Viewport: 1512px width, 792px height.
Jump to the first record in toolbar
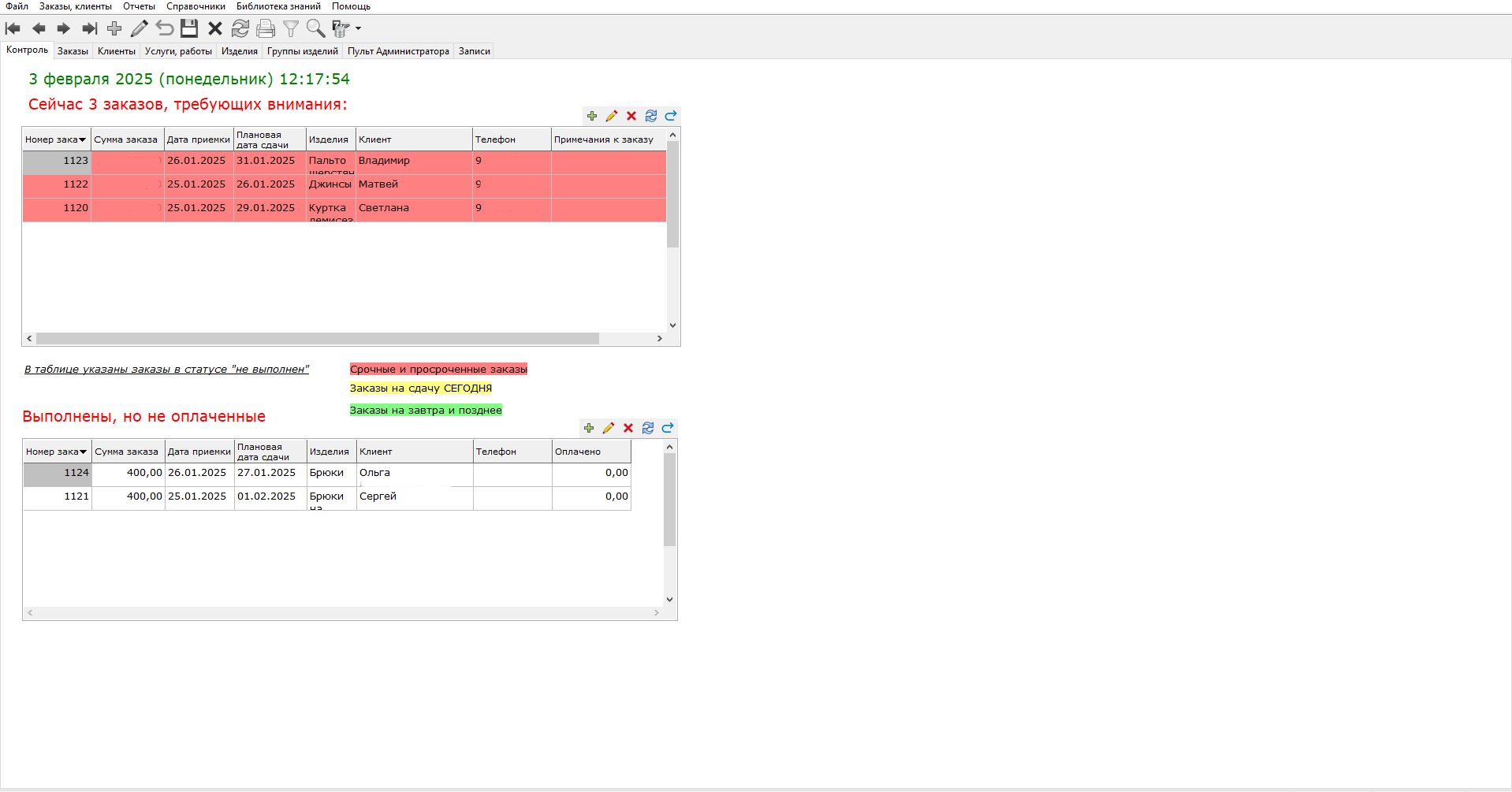pyautogui.click(x=13, y=29)
